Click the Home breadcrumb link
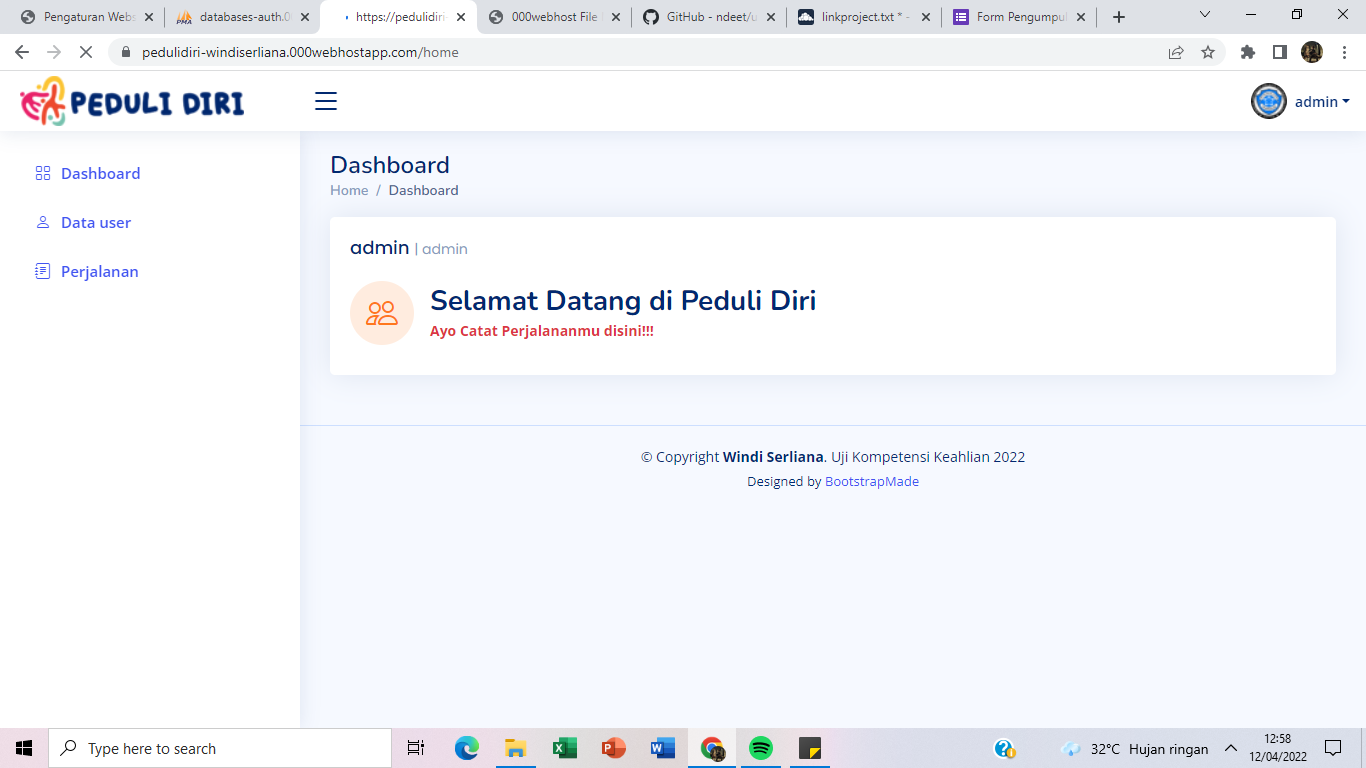This screenshot has width=1366, height=768. 349,190
